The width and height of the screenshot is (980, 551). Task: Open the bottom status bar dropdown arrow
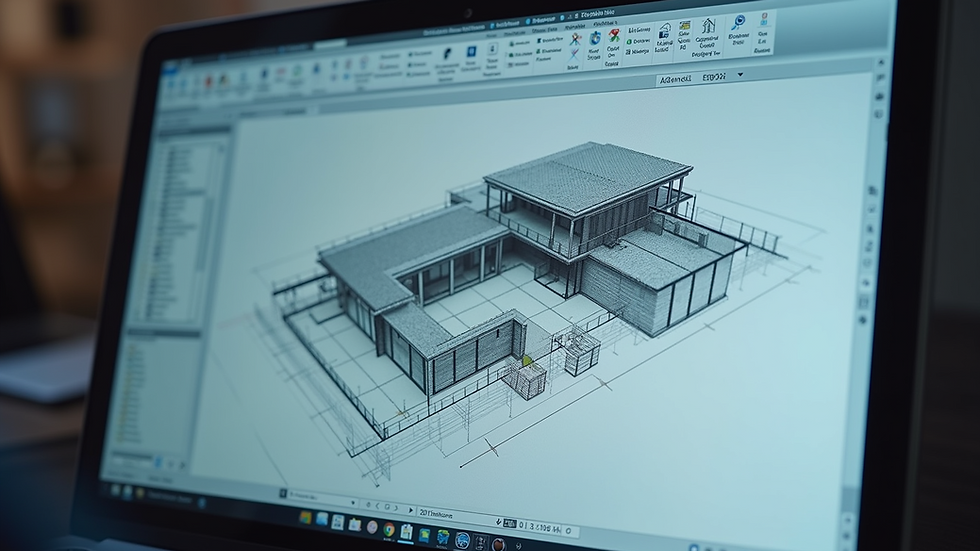coord(354,503)
